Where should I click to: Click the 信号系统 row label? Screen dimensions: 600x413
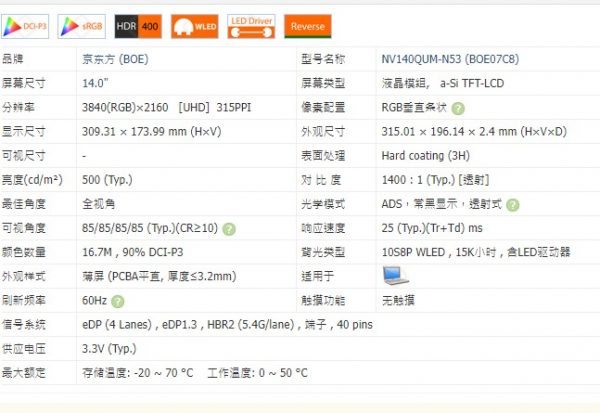24,325
